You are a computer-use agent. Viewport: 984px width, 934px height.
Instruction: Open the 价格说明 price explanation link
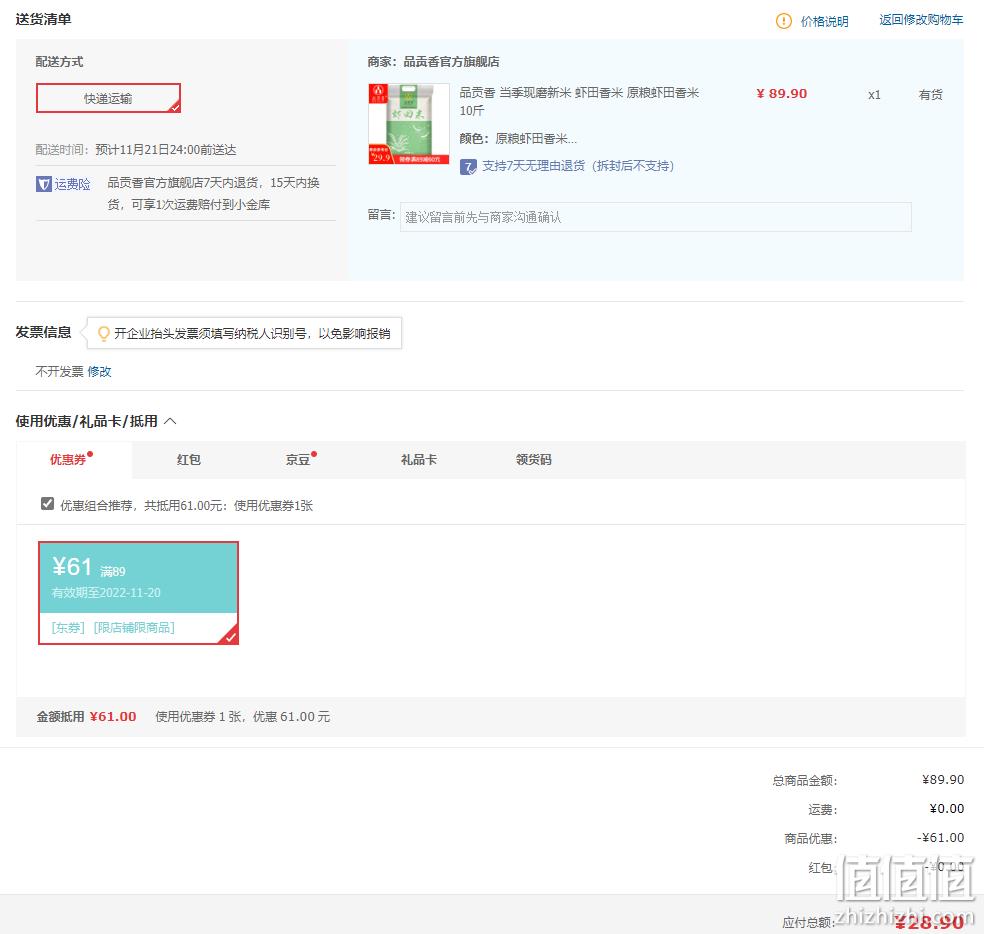pyautogui.click(x=824, y=21)
